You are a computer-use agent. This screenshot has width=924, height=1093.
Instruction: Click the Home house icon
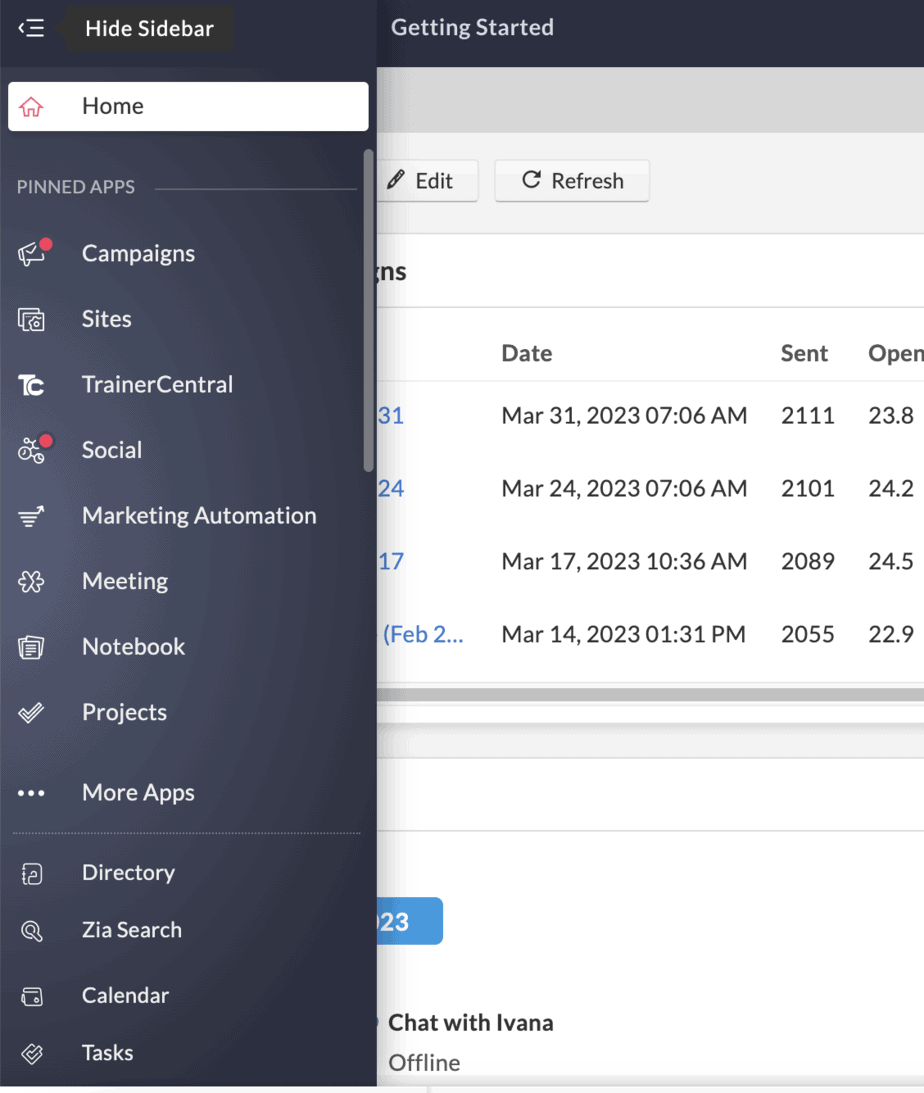pos(31,107)
